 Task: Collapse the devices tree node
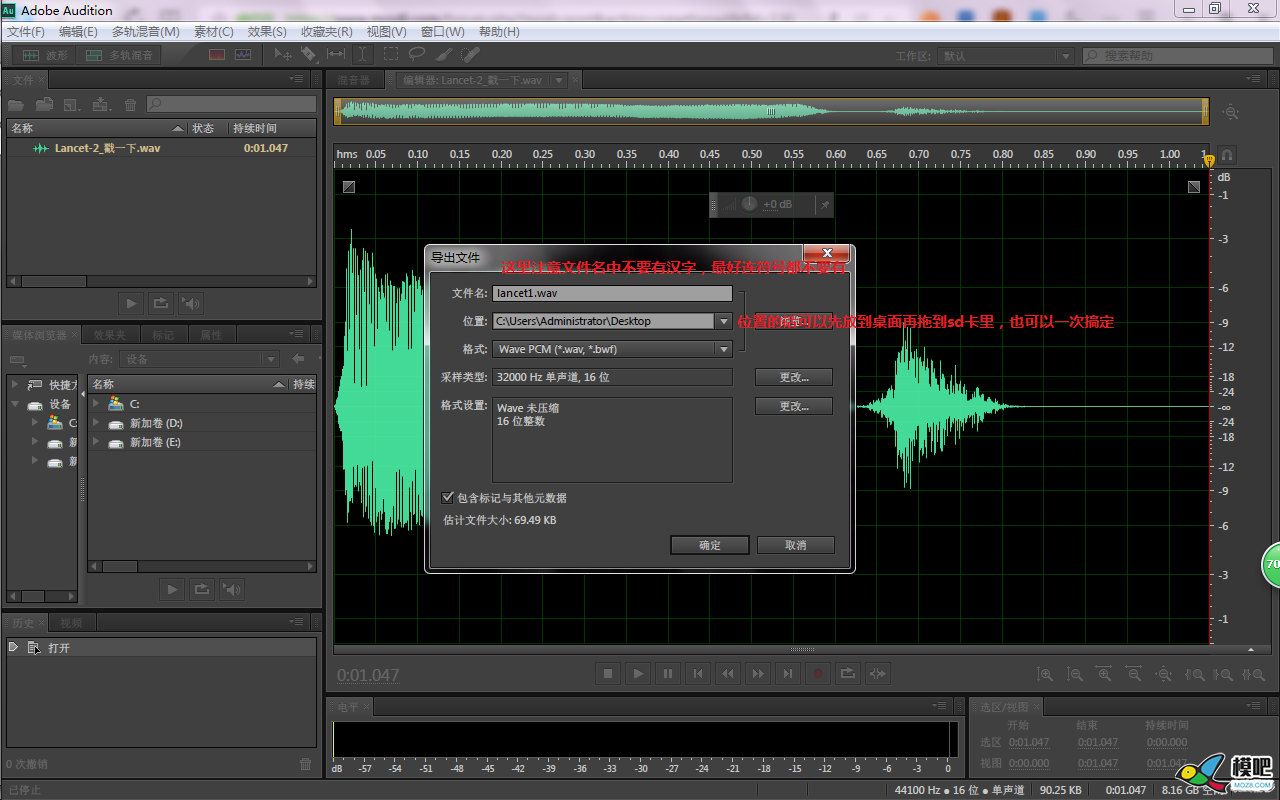[x=14, y=404]
